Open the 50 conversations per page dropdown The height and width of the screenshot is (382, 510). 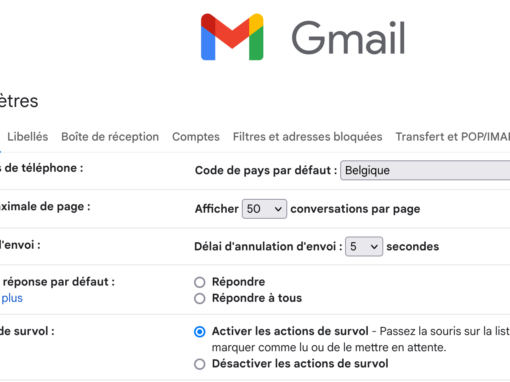264,209
